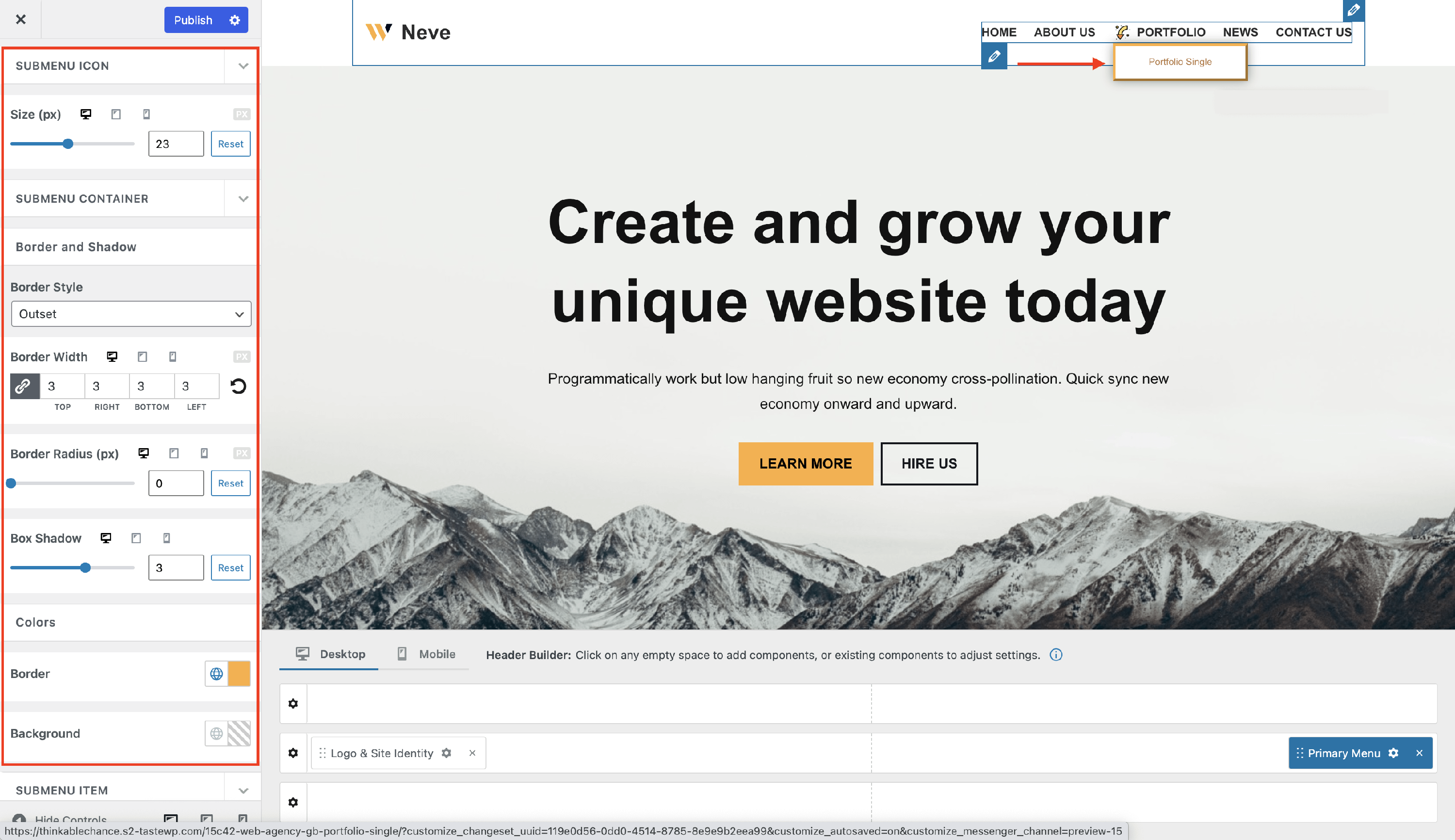Screen dimensions: 1455x840
Task: Click the Publish settings gear icon
Action: tap(234, 20)
